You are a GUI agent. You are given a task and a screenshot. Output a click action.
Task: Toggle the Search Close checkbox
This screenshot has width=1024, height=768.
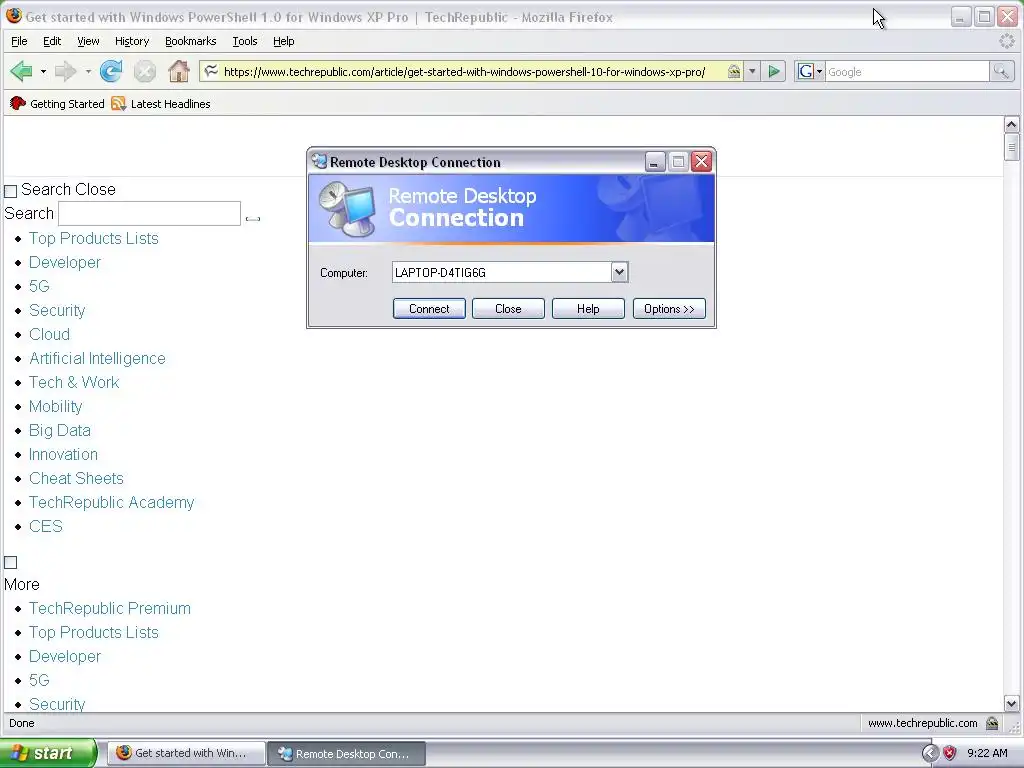[10, 191]
